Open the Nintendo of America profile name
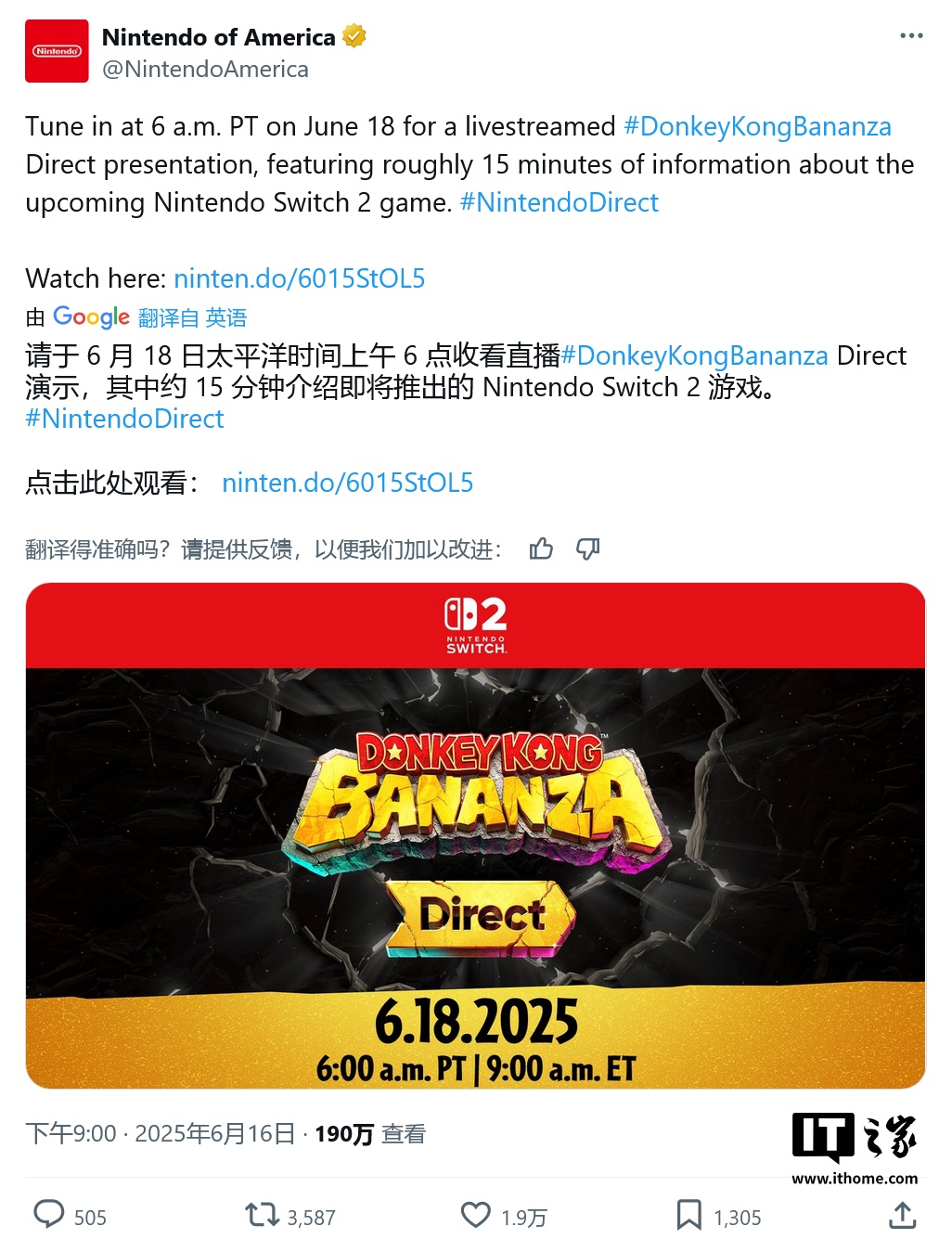The image size is (952, 1252). [x=219, y=37]
